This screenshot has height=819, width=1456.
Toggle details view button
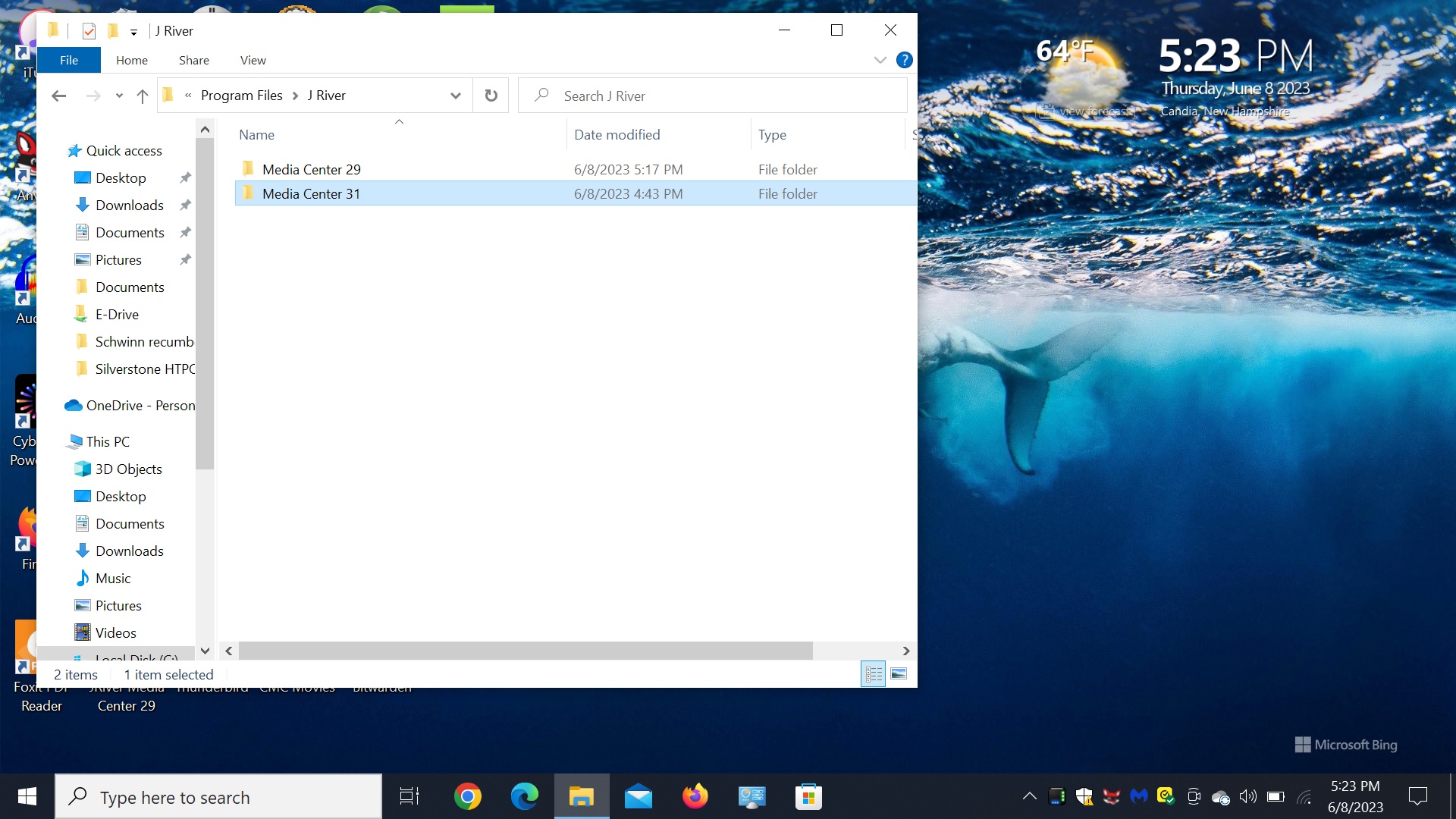[873, 673]
